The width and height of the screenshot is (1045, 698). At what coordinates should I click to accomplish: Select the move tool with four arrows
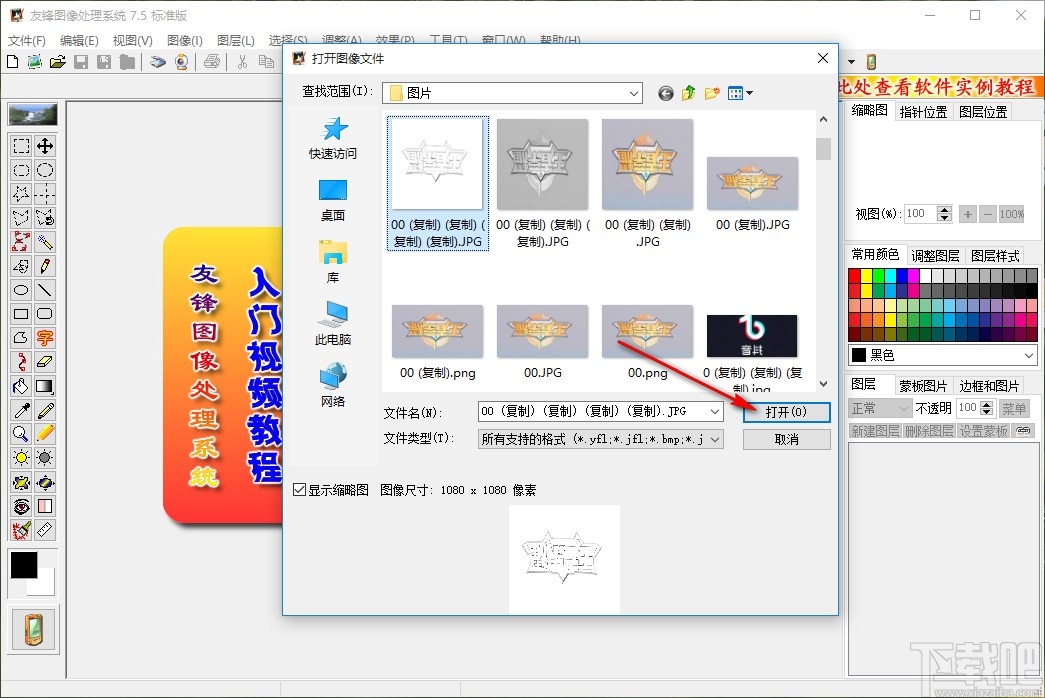click(45, 146)
